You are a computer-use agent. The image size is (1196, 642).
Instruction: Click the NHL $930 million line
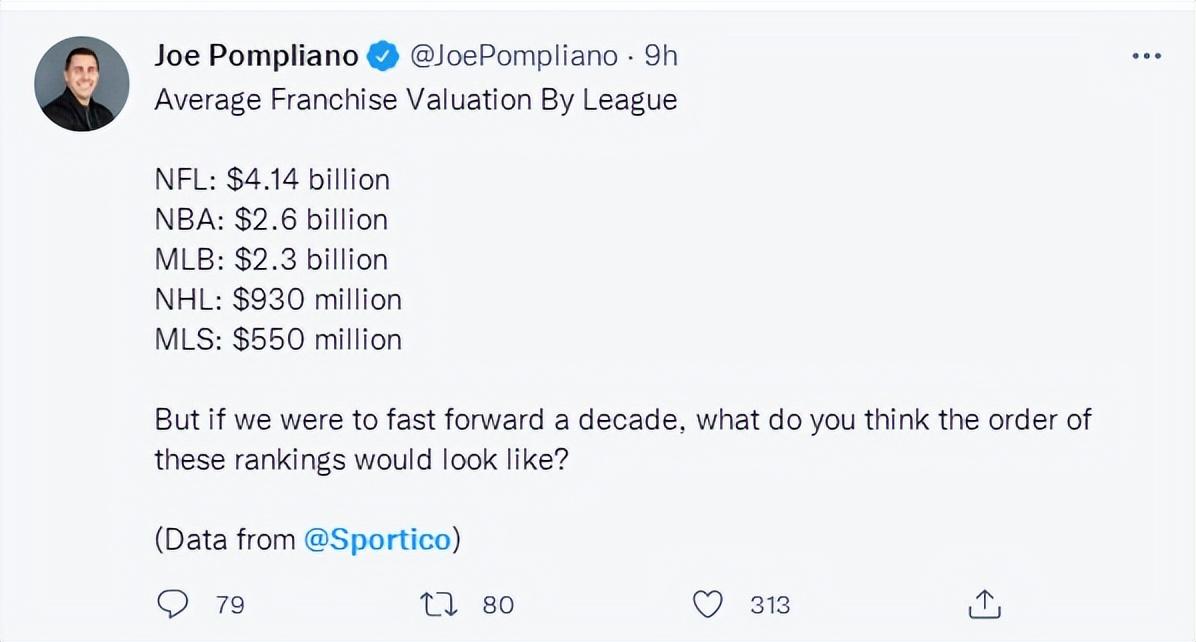[x=278, y=300]
